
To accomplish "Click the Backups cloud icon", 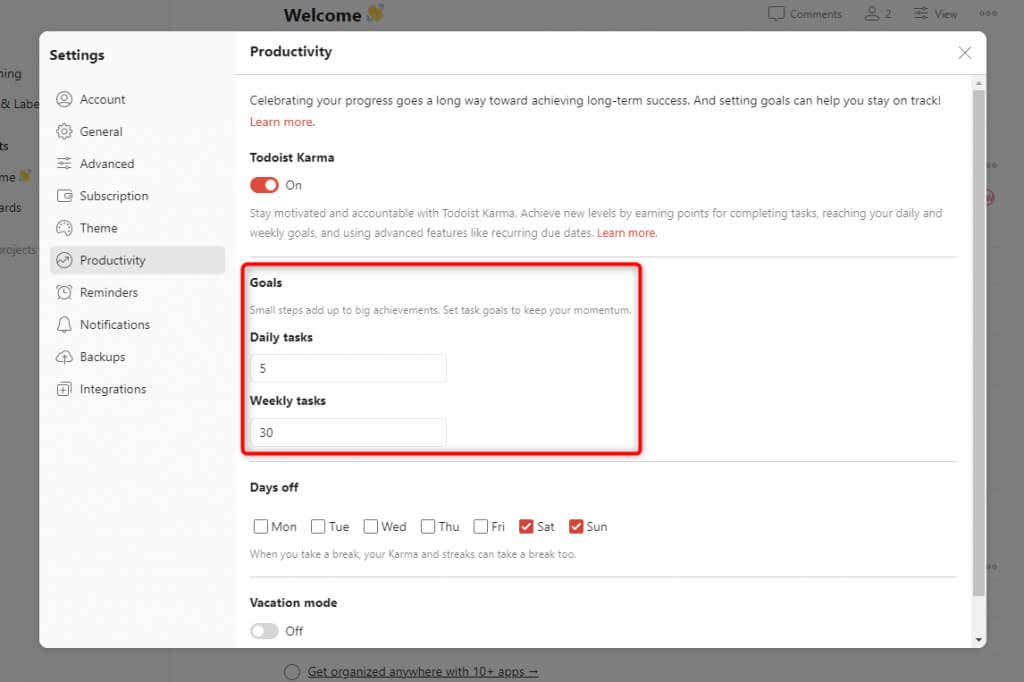I will click(64, 357).
